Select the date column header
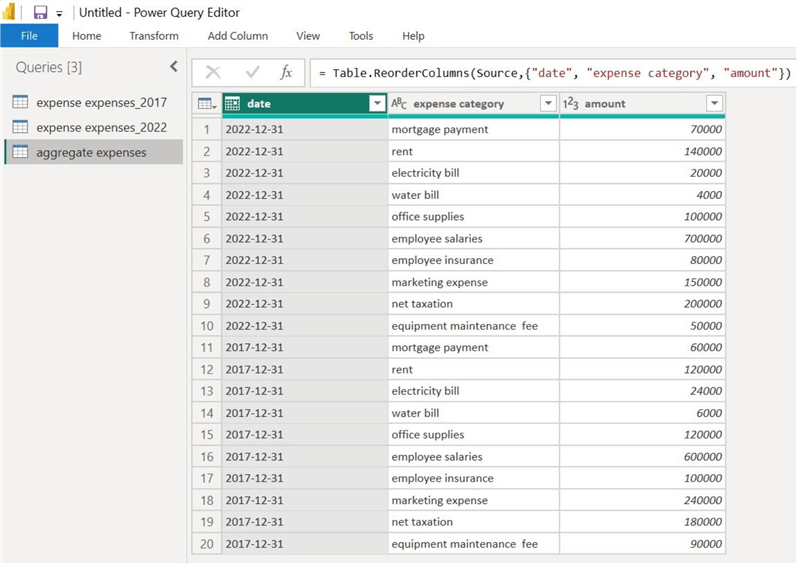This screenshot has height=564, width=797. (305, 104)
